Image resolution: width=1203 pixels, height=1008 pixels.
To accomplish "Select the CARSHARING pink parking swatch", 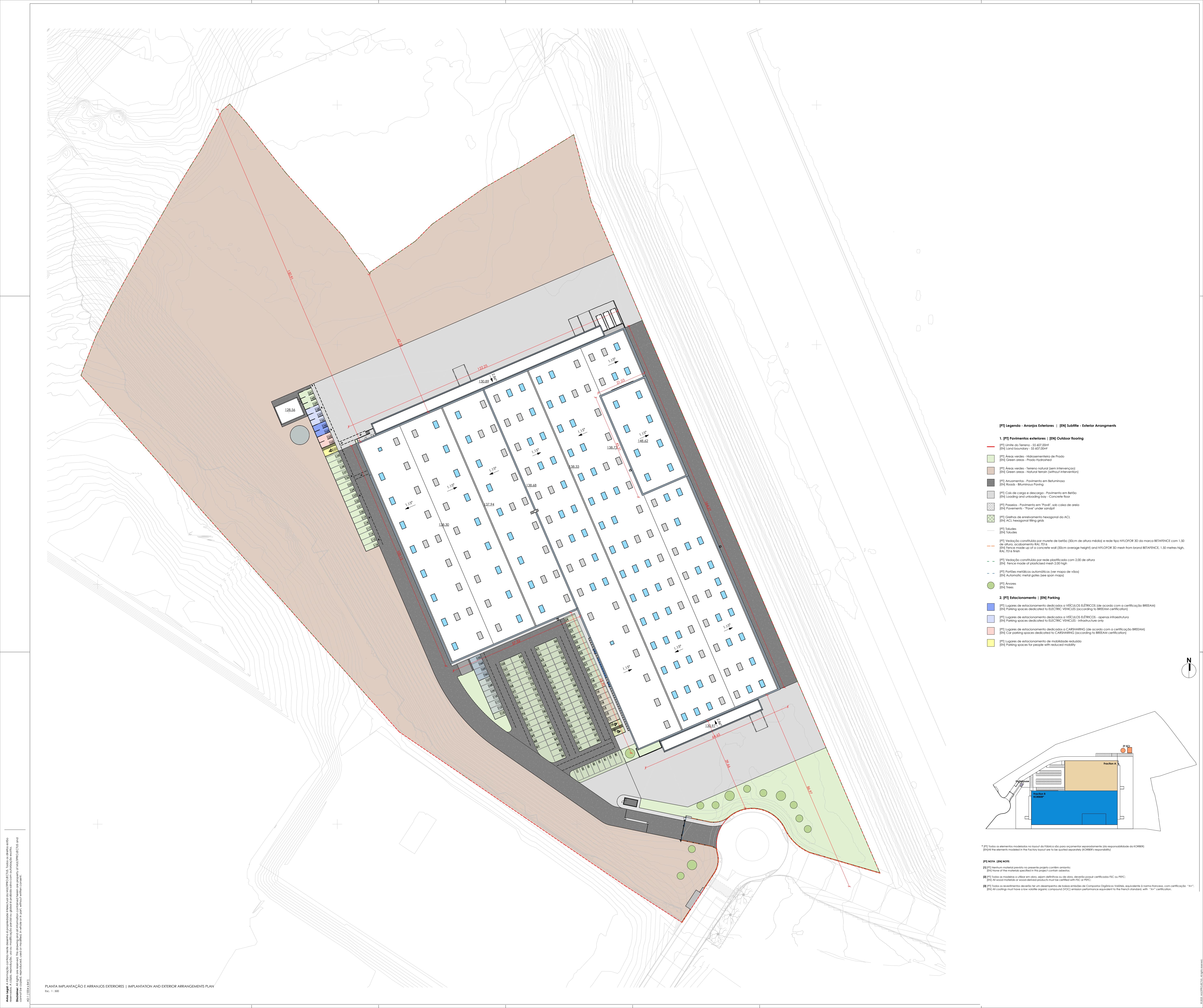I will 991,631.
